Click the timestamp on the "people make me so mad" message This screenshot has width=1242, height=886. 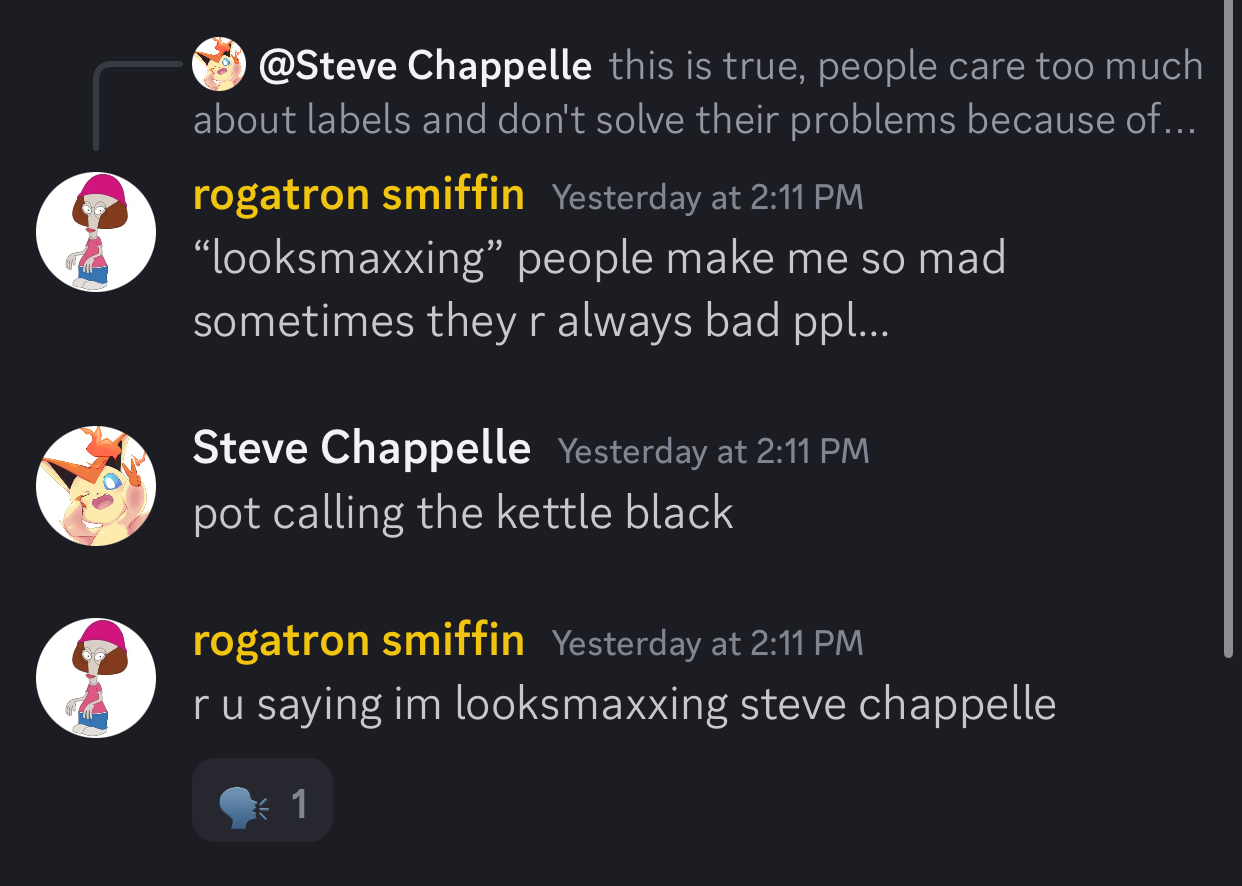pyautogui.click(x=707, y=197)
